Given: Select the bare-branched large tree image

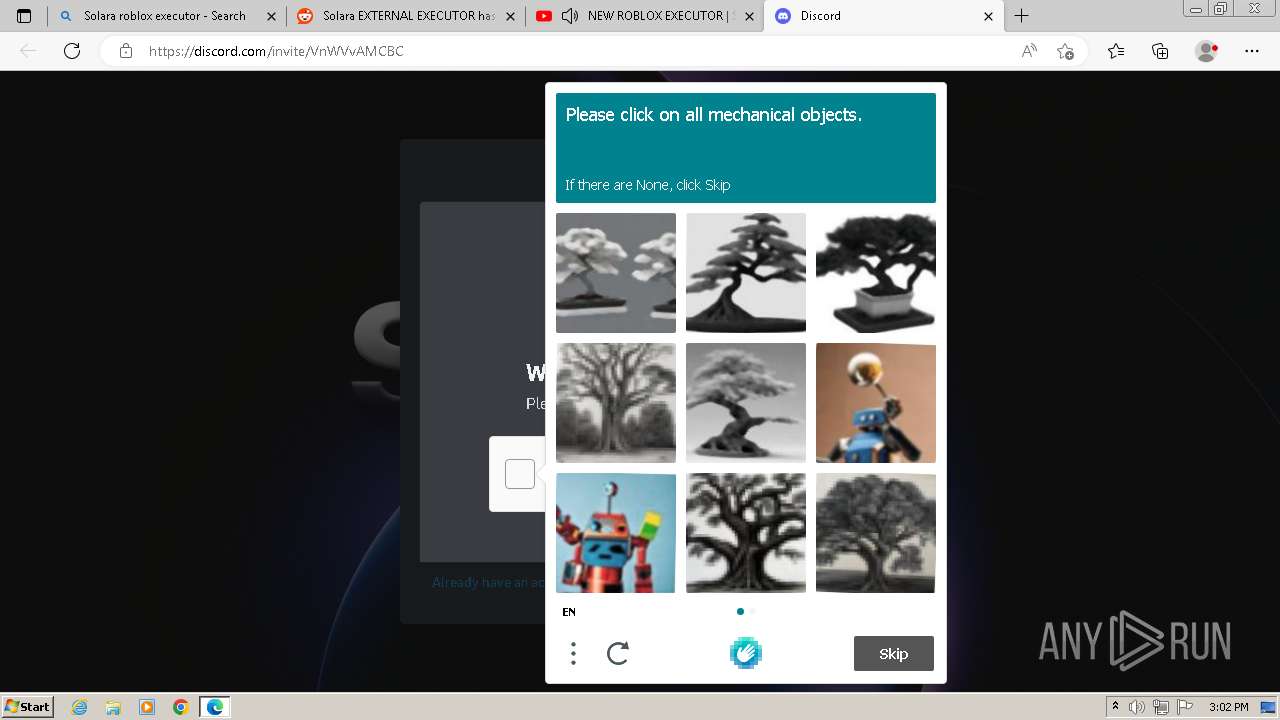Looking at the screenshot, I should click(x=616, y=403).
